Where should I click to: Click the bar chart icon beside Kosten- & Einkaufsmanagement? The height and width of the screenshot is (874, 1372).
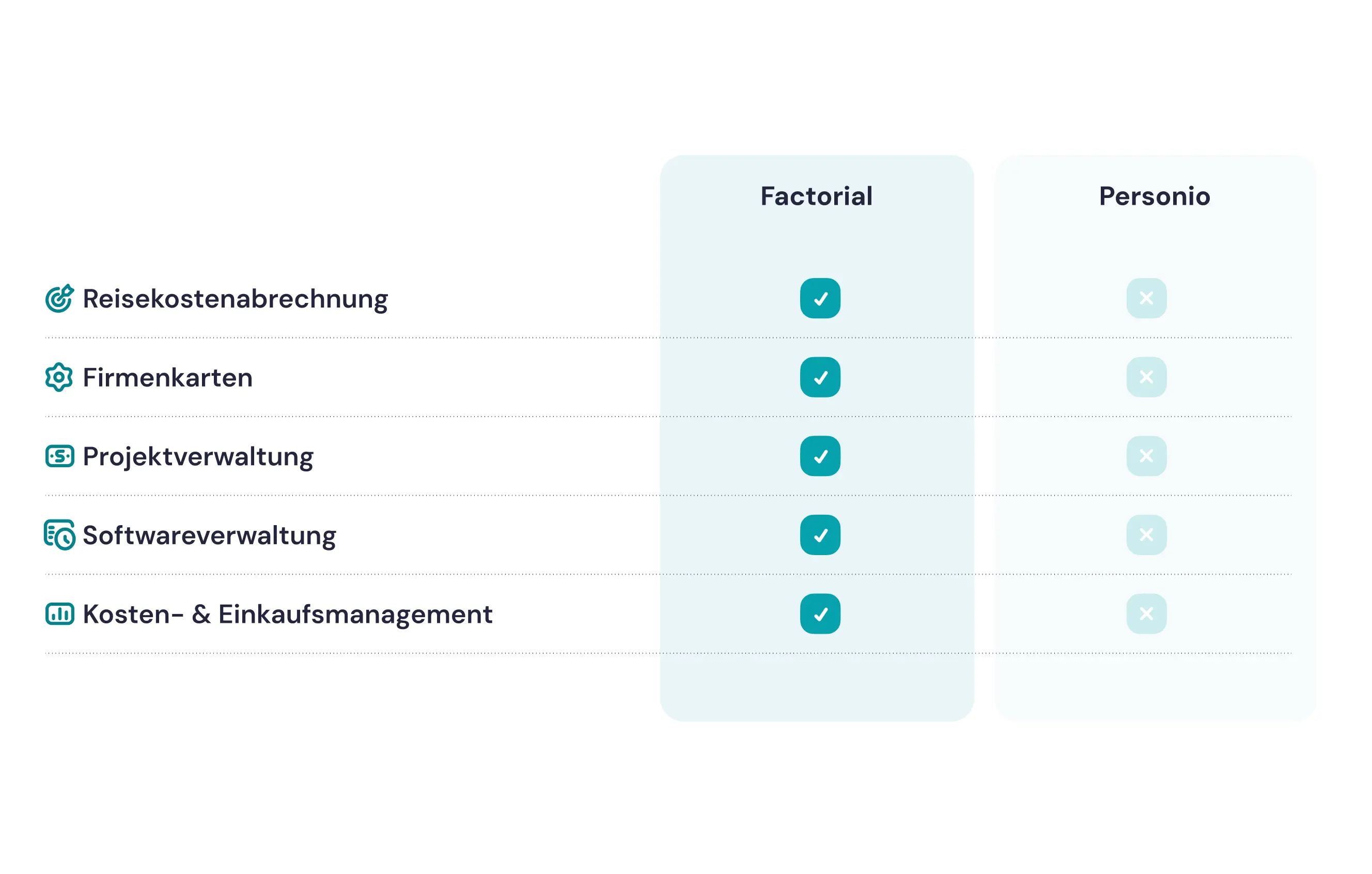60,614
